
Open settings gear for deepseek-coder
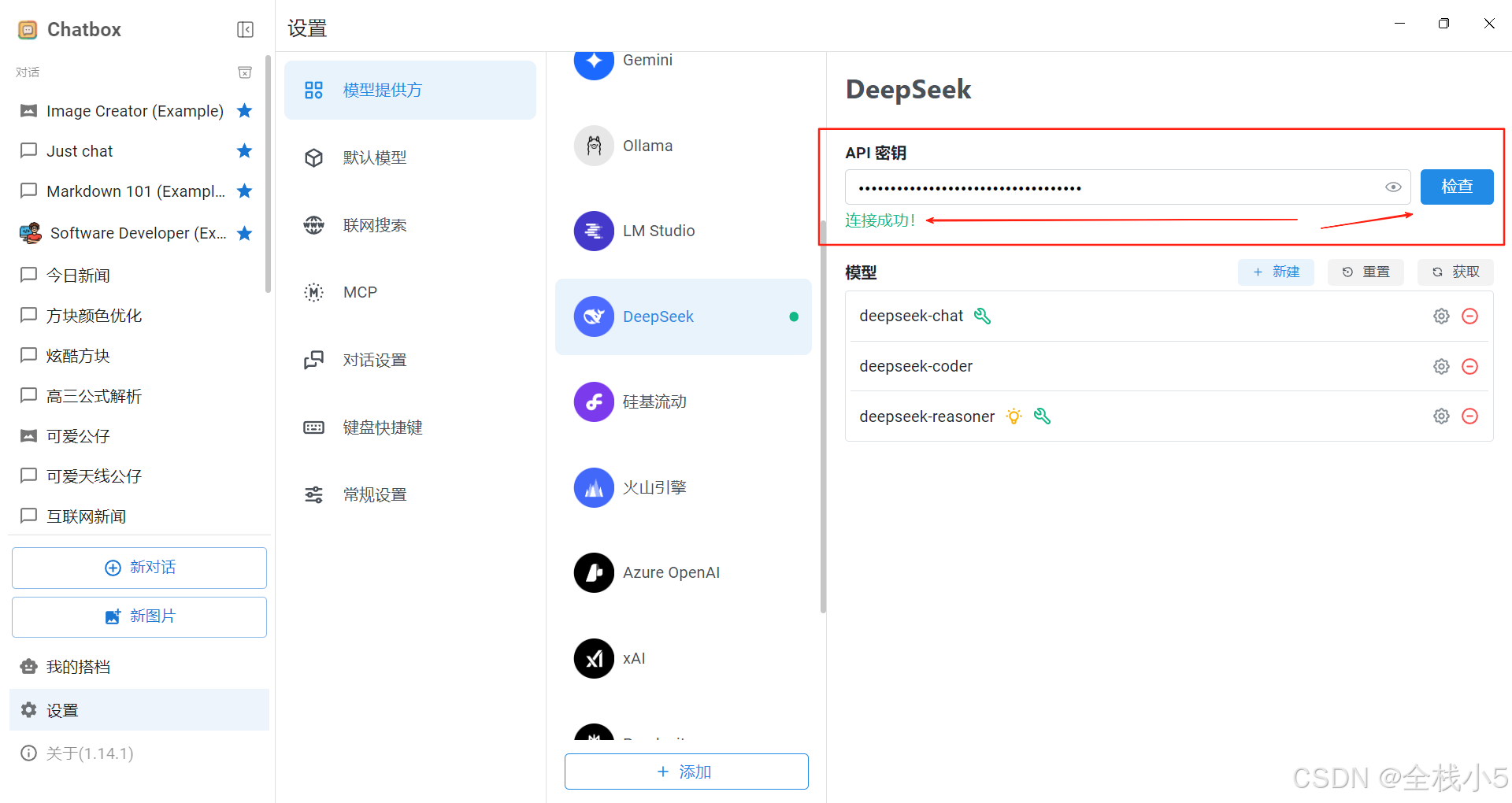click(1441, 366)
